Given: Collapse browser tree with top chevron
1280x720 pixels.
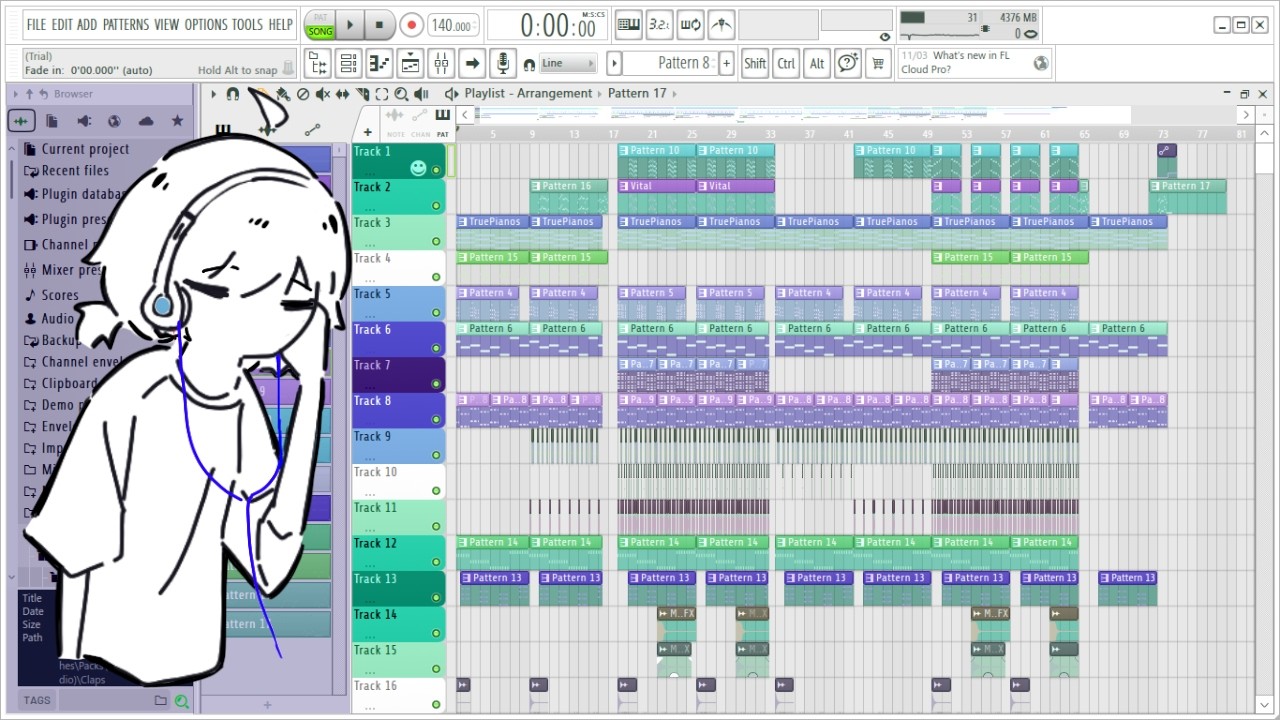Looking at the screenshot, I should point(12,149).
